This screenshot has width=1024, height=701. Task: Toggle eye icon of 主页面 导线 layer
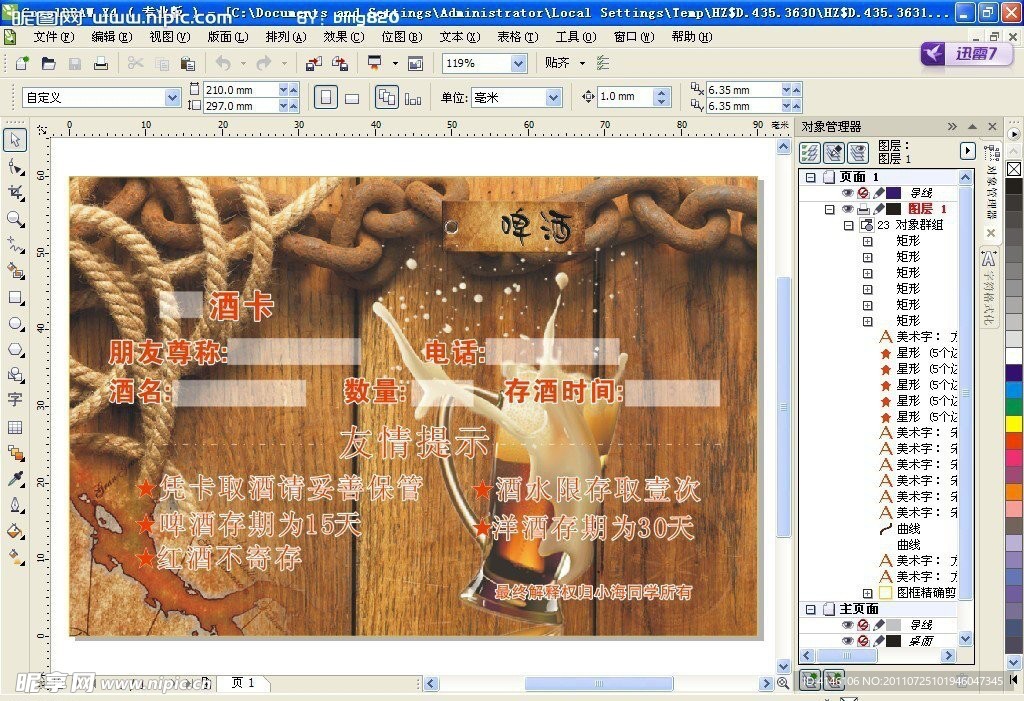pos(847,625)
